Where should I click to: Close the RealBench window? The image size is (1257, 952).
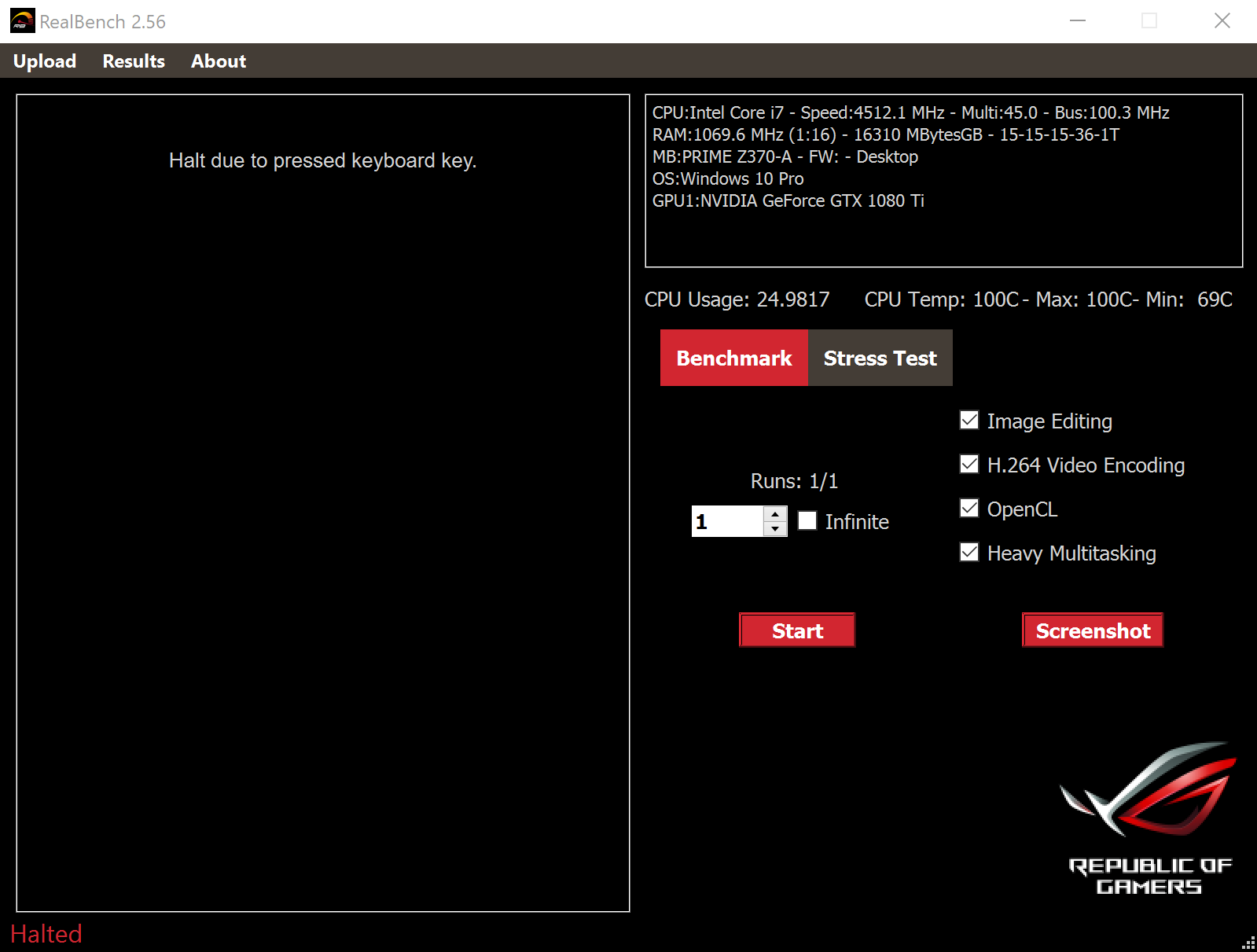[x=1222, y=21]
